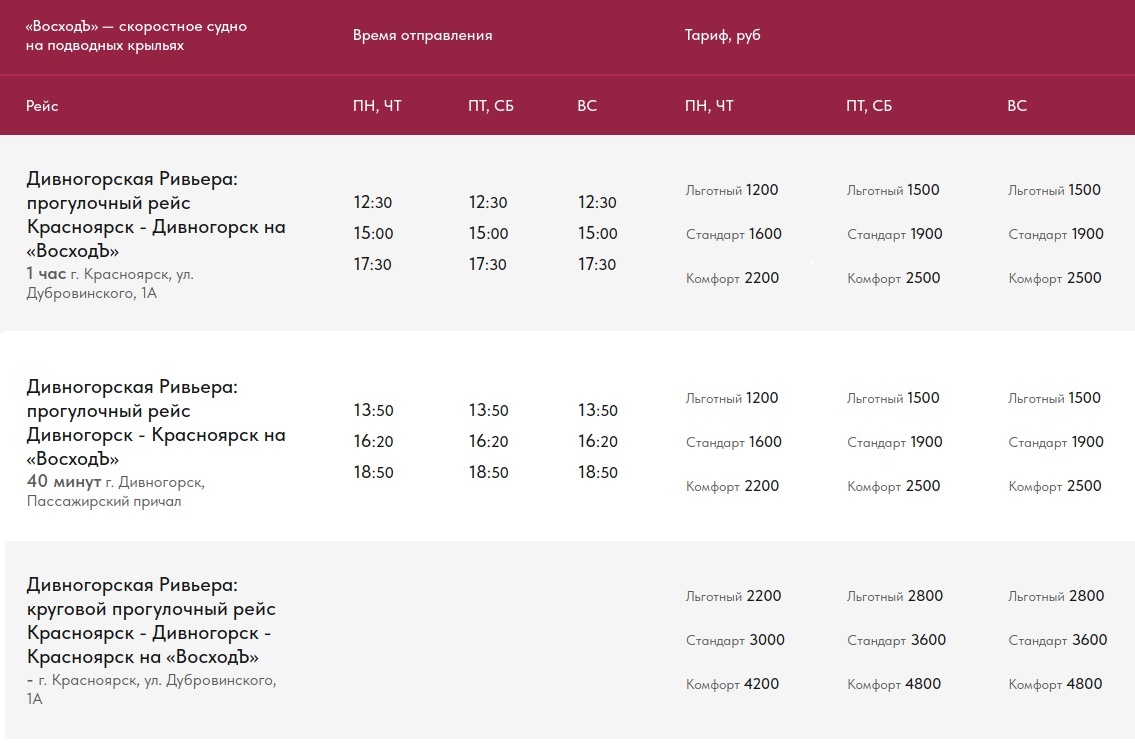Choose the 16:20 departure under ПТ, СБ
The height and width of the screenshot is (743, 1135).
tap(489, 441)
